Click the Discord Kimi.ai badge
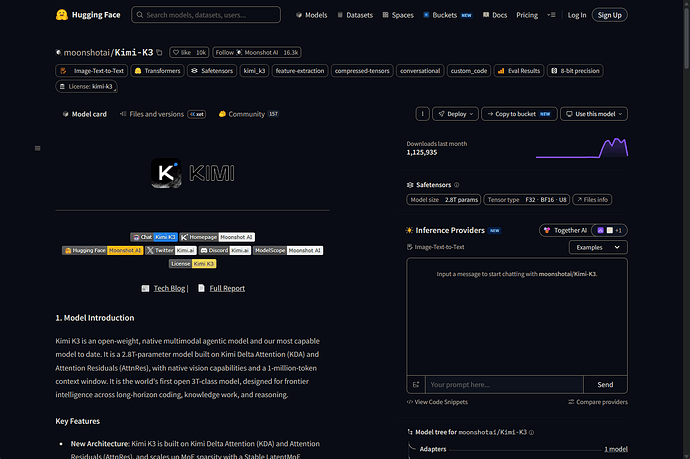This screenshot has width=690, height=459. pos(225,250)
